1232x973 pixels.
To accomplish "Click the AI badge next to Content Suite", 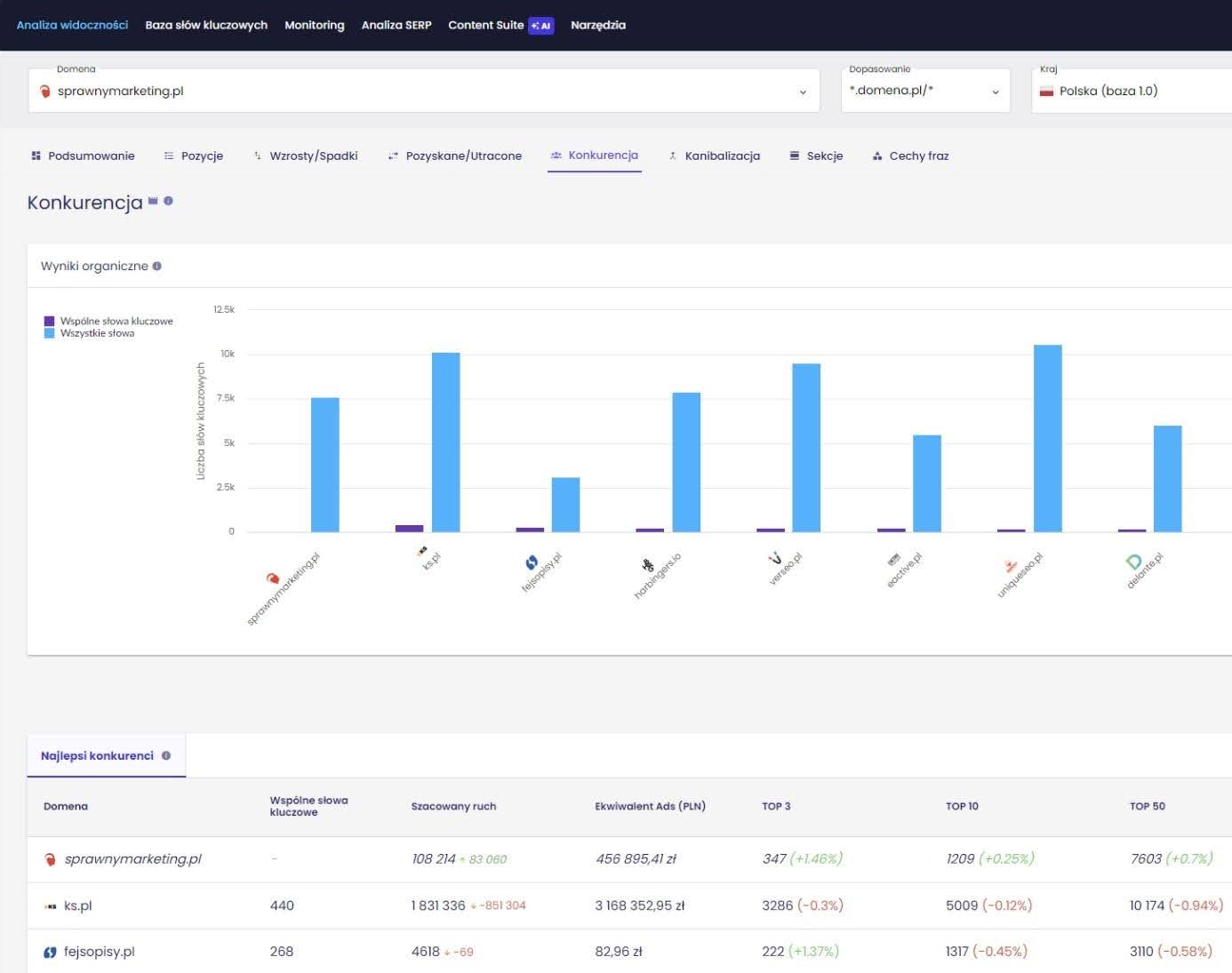I will click(540, 26).
